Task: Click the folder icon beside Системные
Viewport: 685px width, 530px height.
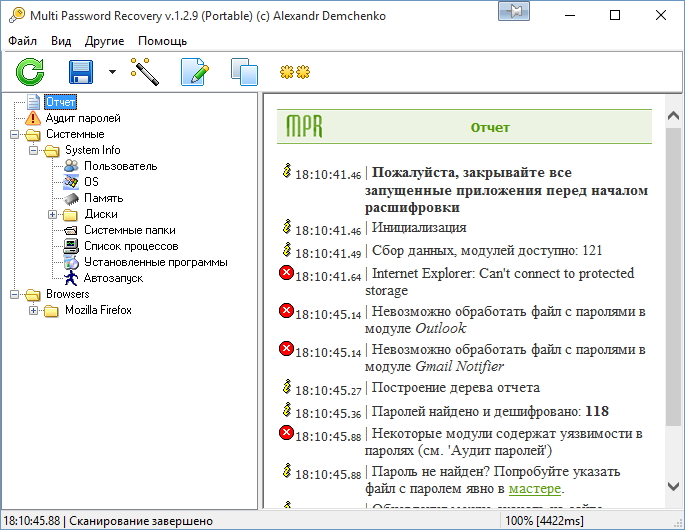Action: click(33, 135)
